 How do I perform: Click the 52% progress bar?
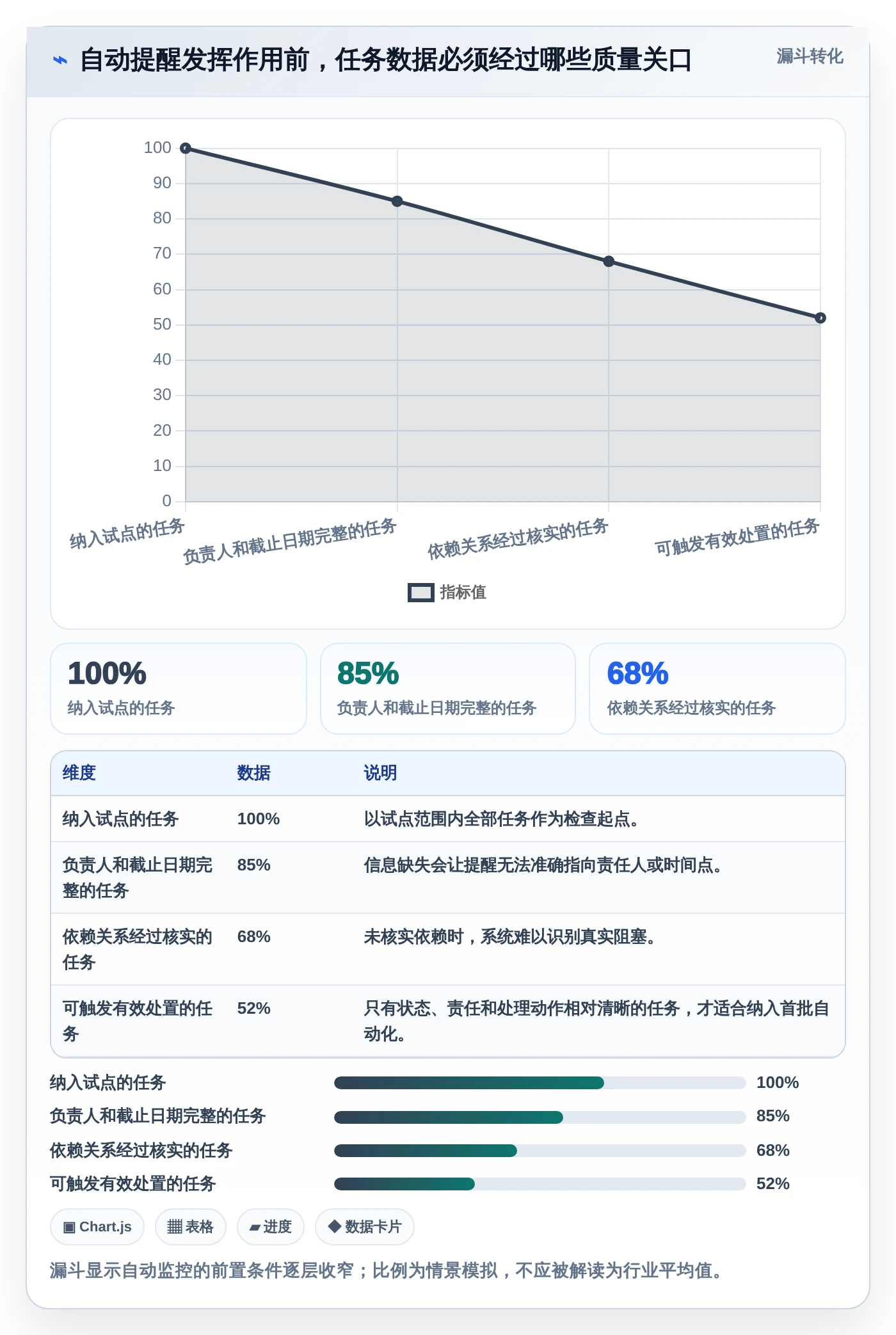coord(540,1184)
